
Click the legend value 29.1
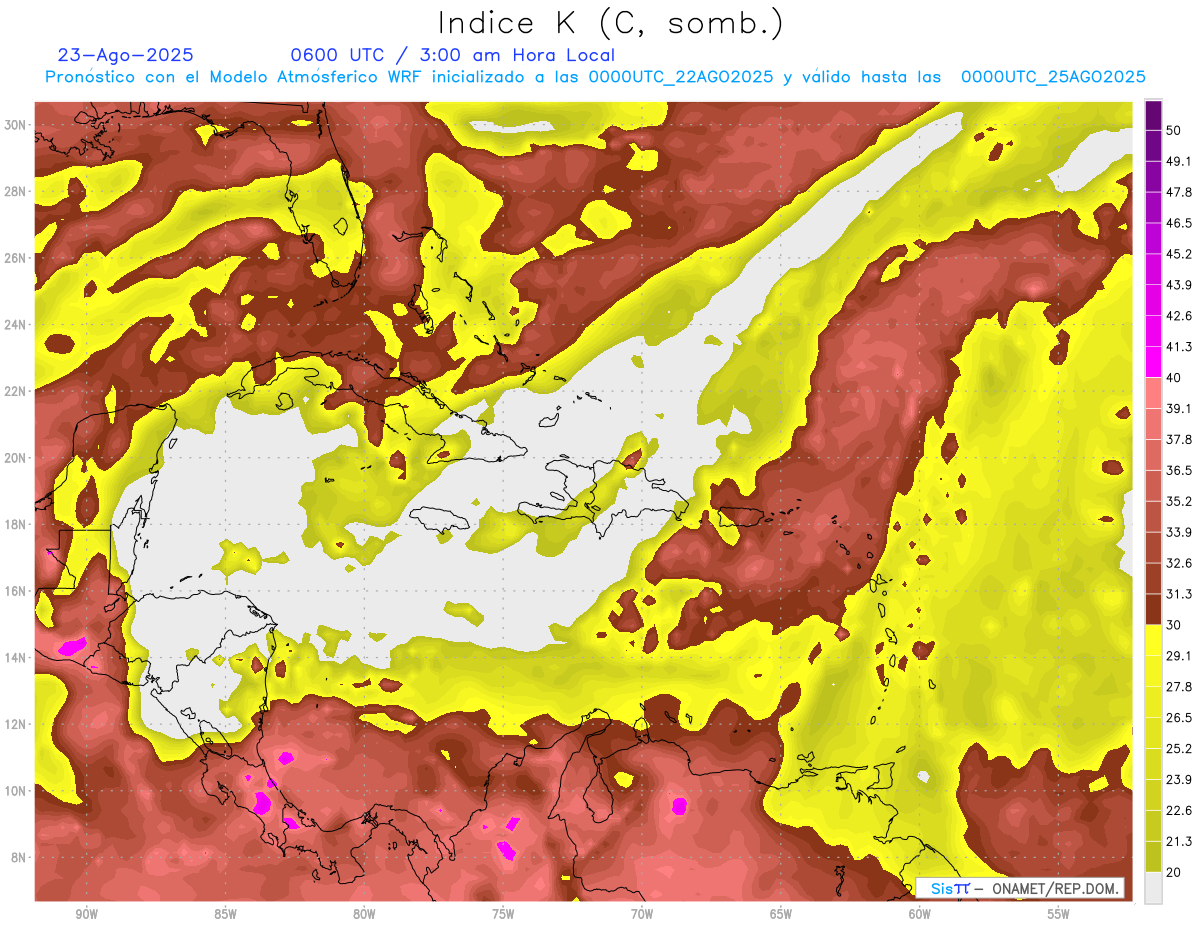tap(1179, 656)
